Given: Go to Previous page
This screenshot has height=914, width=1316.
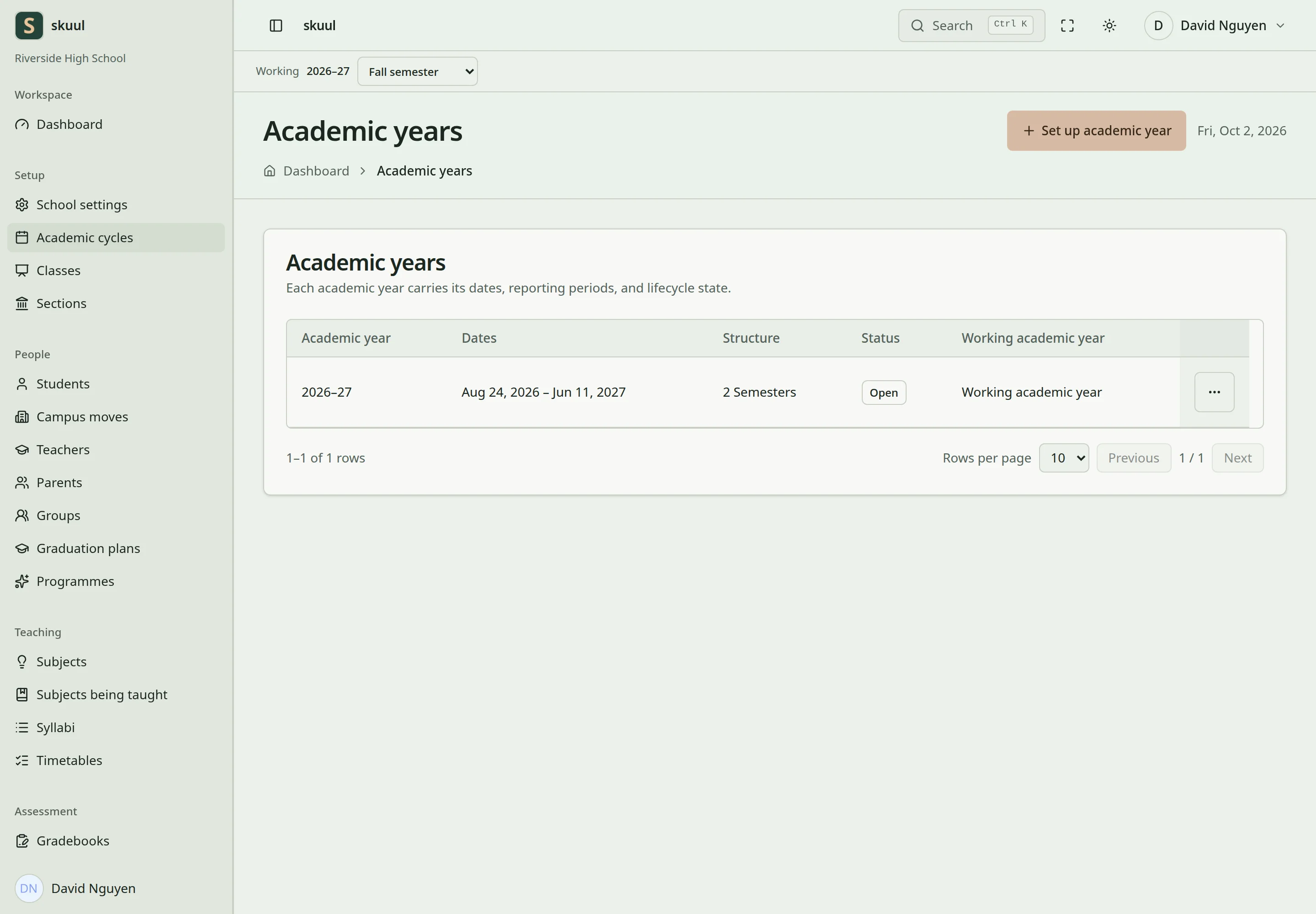Looking at the screenshot, I should pos(1133,458).
